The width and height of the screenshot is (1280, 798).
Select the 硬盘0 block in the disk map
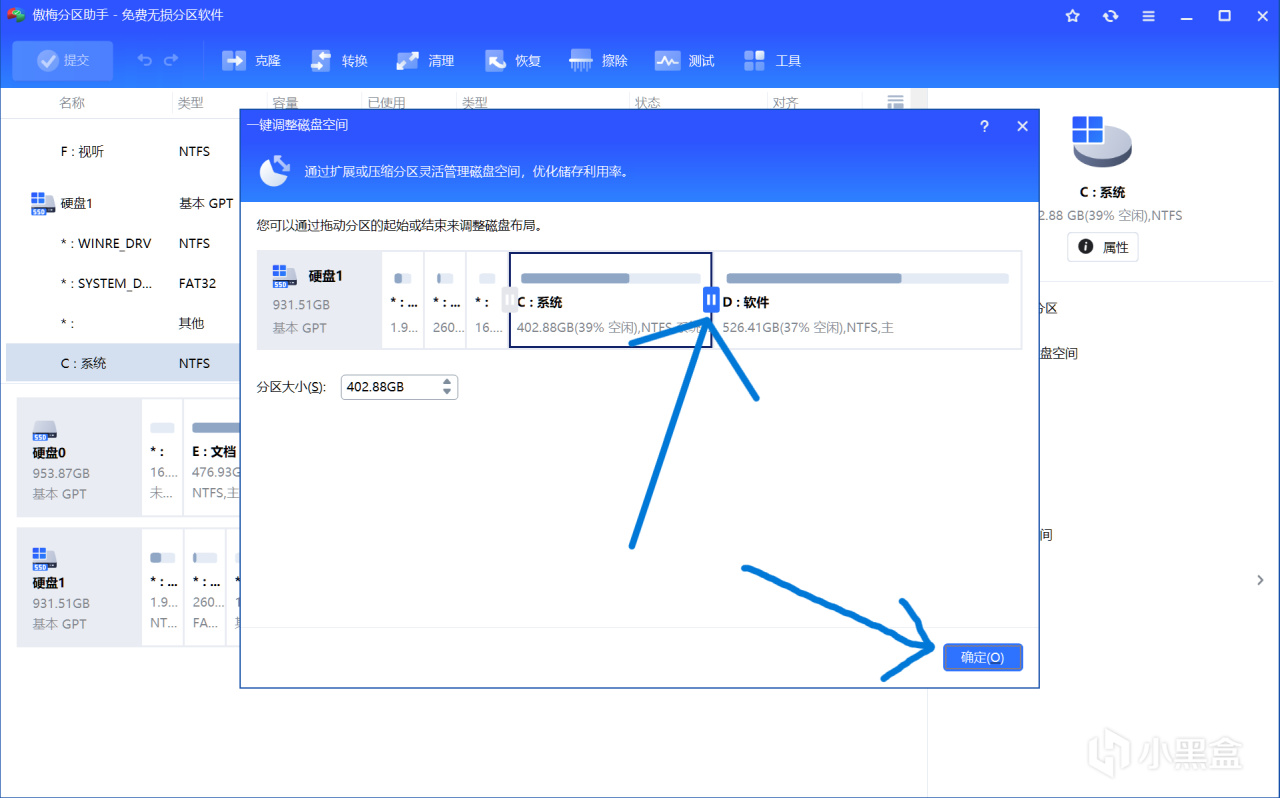[79, 457]
